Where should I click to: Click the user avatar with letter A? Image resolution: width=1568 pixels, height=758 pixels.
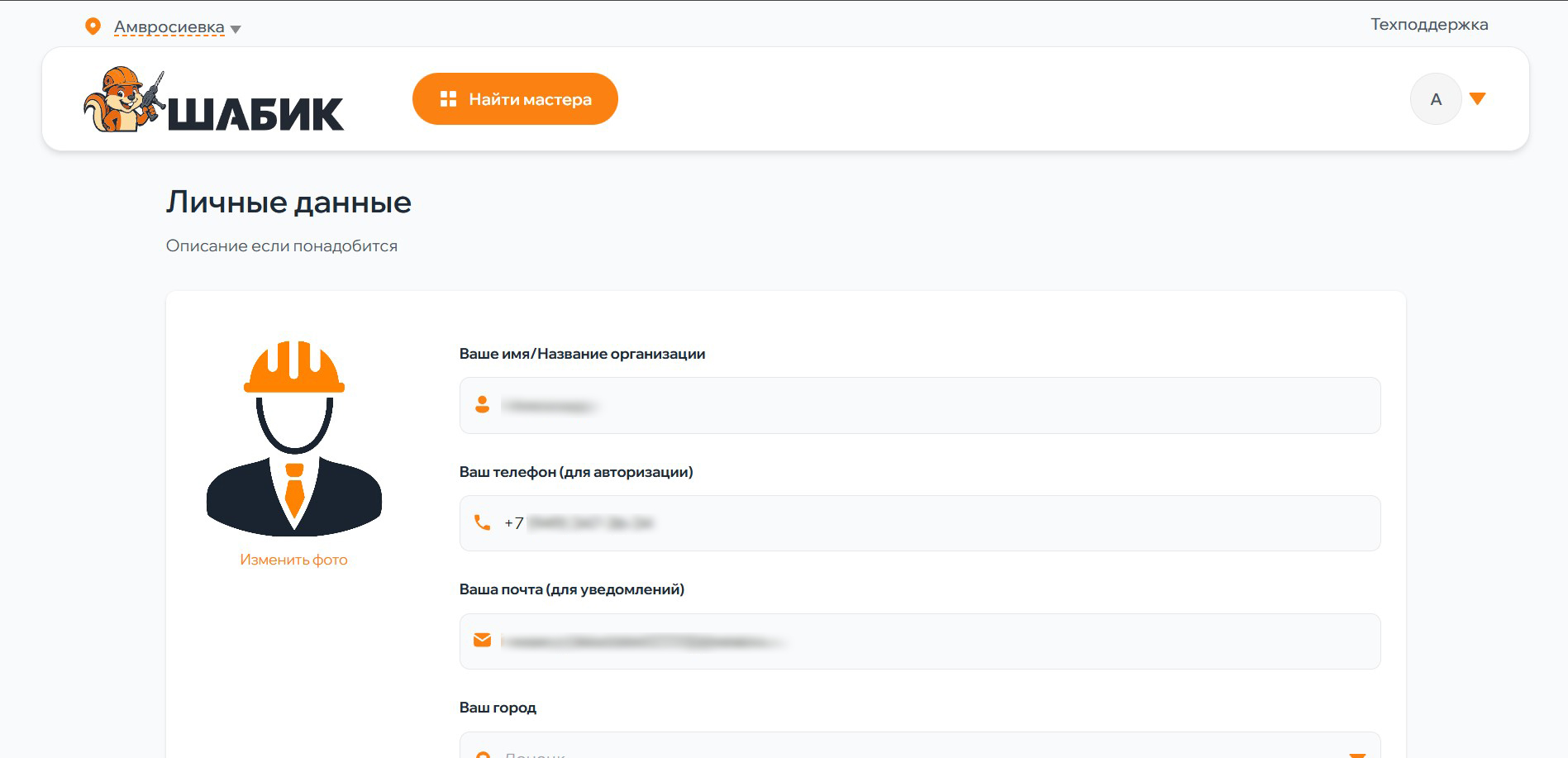[1435, 99]
